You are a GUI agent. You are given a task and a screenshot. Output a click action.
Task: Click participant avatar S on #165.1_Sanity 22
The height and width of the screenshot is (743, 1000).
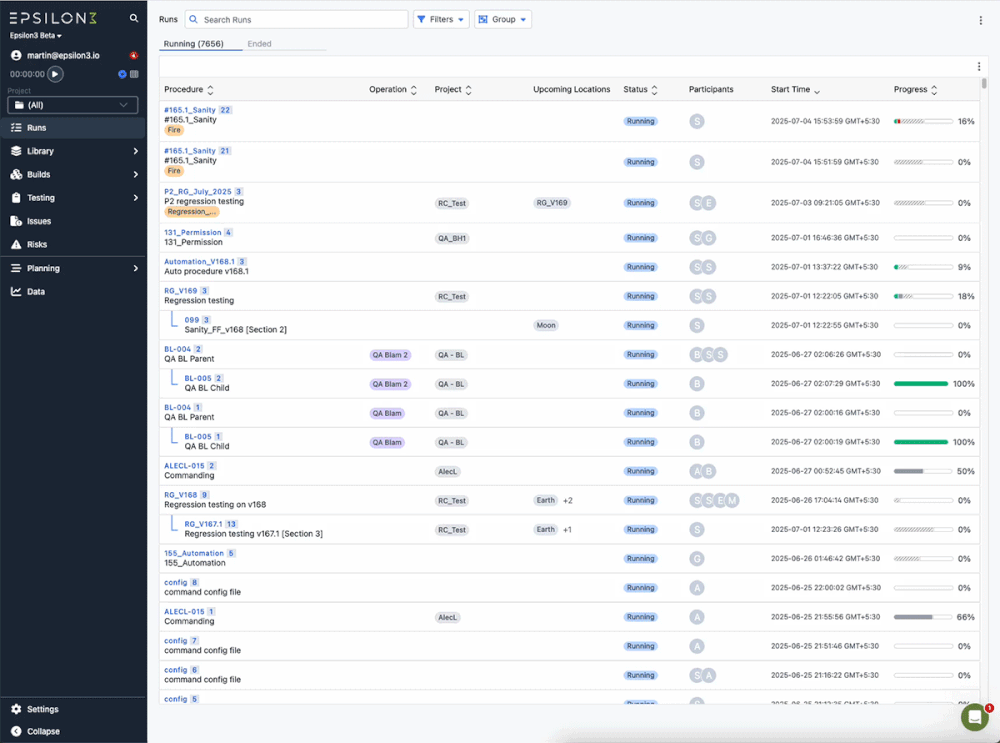coord(696,121)
